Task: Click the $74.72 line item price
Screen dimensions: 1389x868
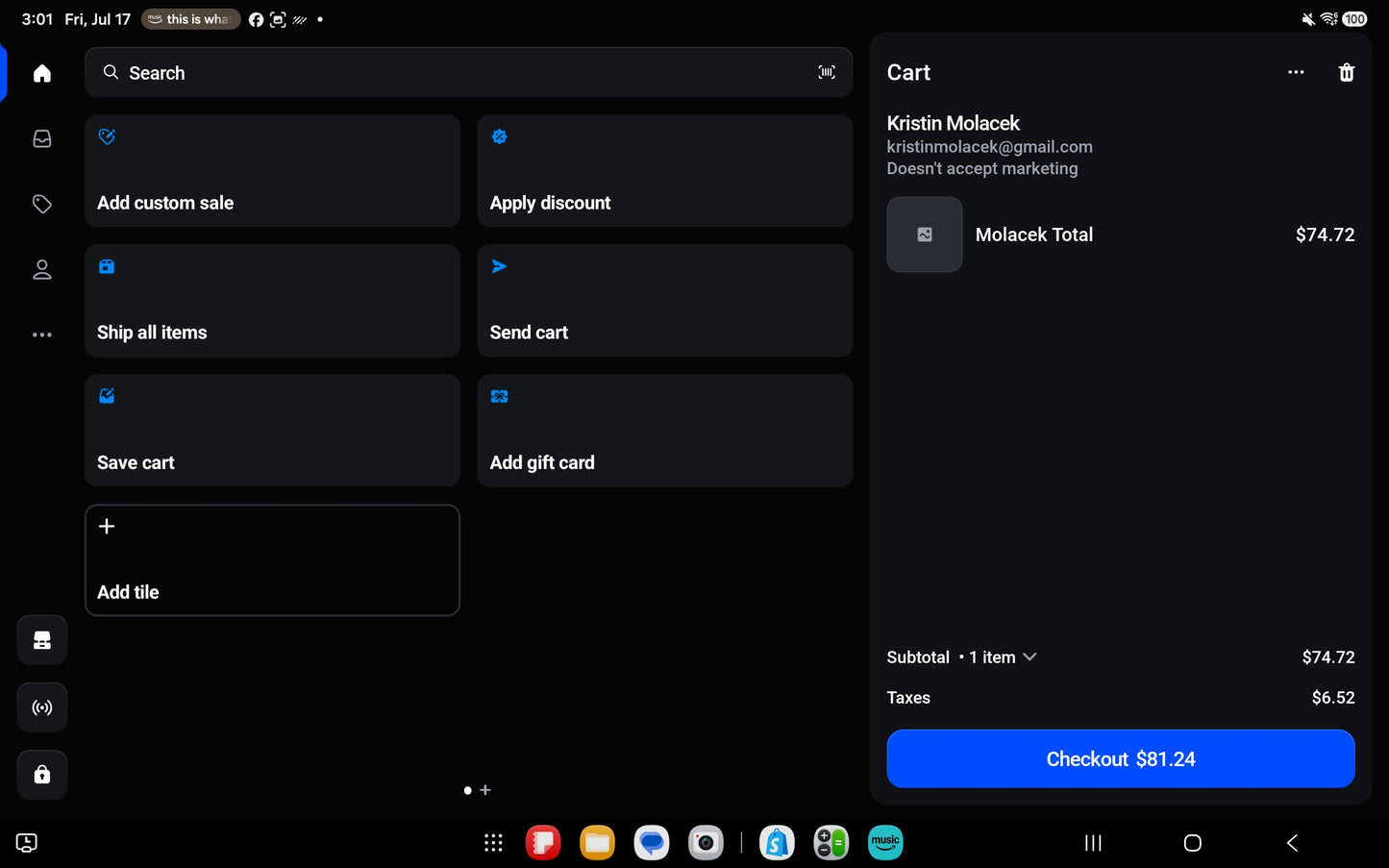Action: pyautogui.click(x=1325, y=235)
